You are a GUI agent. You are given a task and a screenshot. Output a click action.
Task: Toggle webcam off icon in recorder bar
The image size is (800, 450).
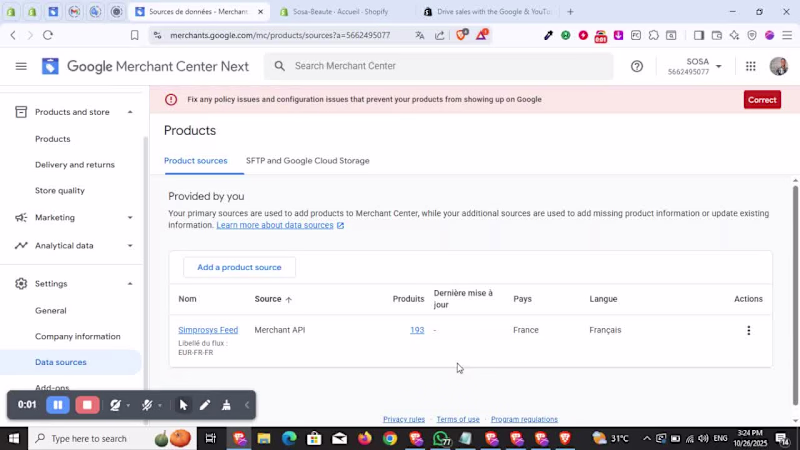tap(115, 405)
